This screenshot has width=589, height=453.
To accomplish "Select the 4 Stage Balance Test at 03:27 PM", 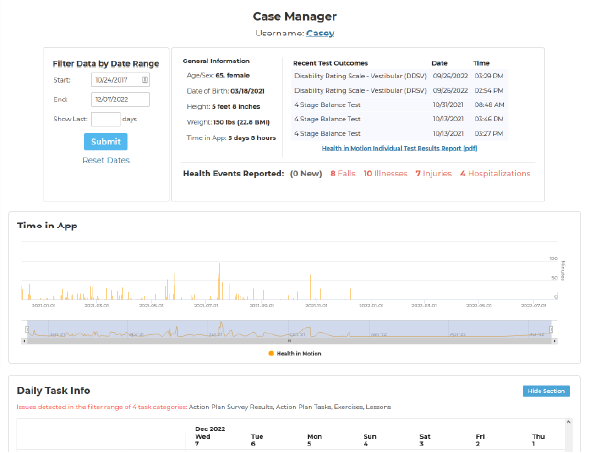I will click(x=399, y=133).
